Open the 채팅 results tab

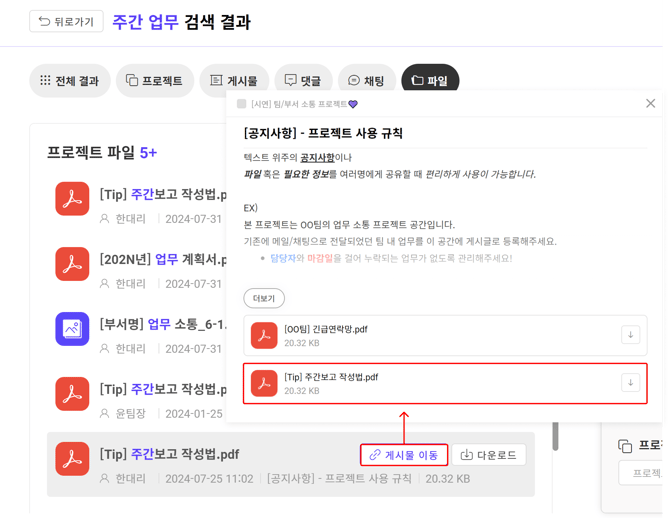[366, 81]
